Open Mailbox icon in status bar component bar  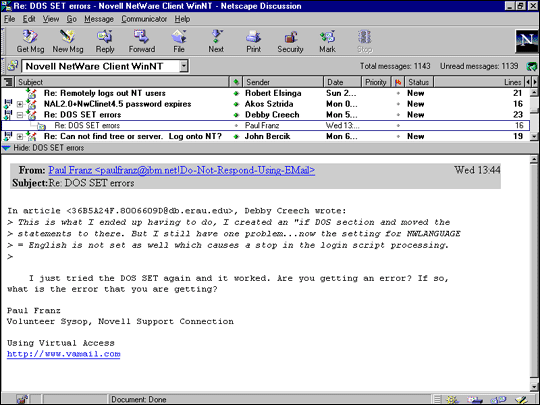click(x=475, y=400)
